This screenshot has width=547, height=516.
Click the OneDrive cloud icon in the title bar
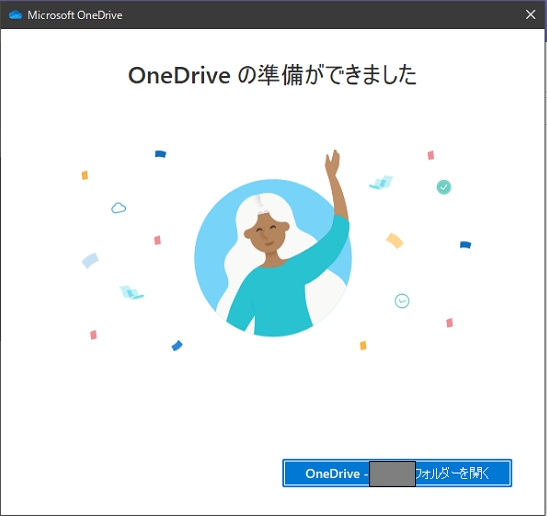point(15,15)
